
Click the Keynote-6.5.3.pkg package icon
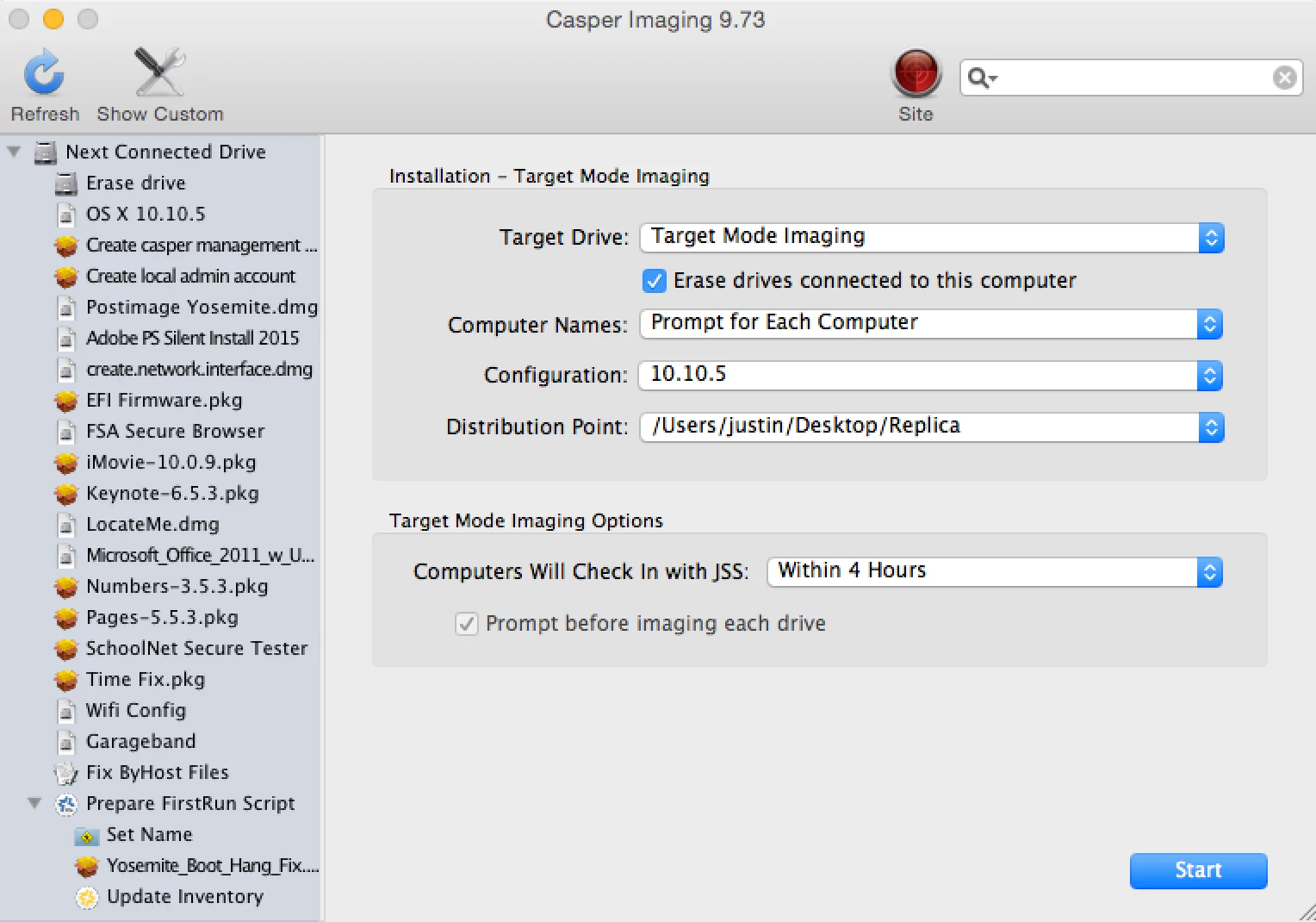(x=66, y=495)
